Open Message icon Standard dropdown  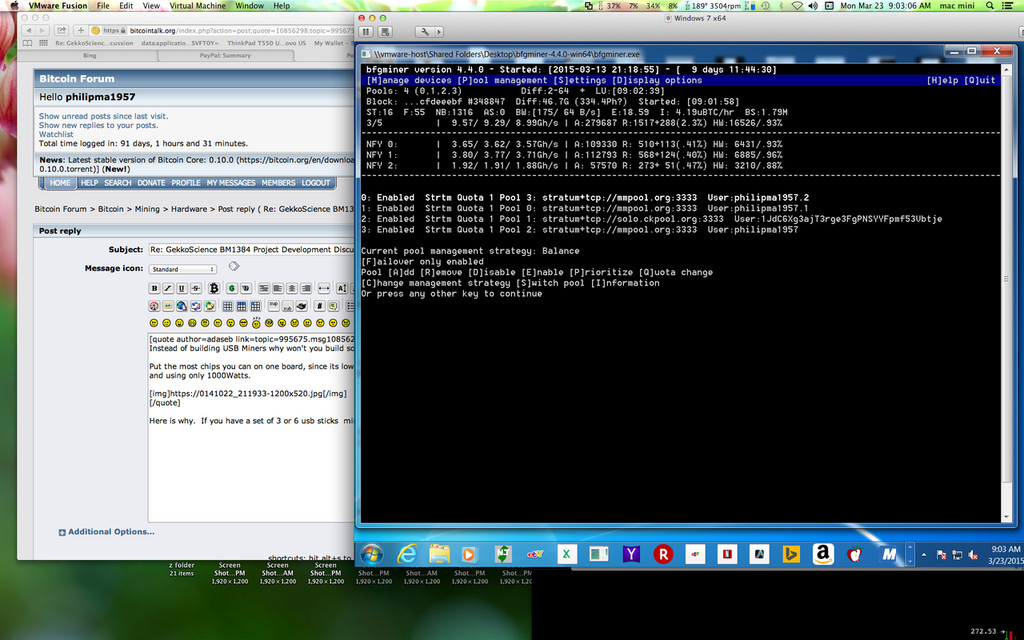(x=183, y=269)
